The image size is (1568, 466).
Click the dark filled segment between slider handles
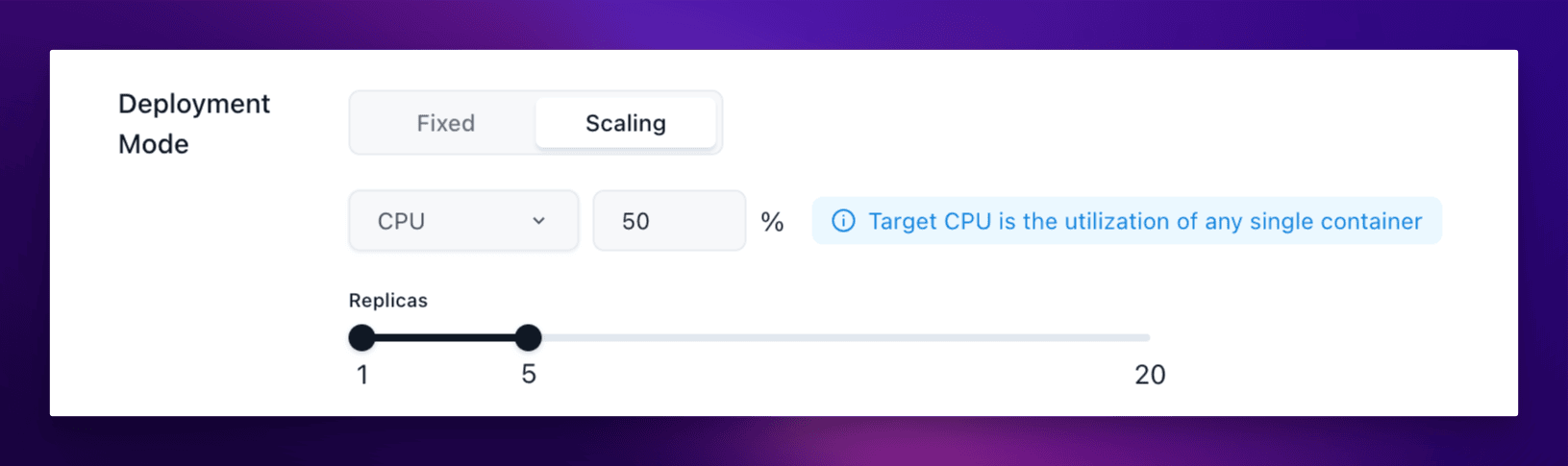point(445,337)
